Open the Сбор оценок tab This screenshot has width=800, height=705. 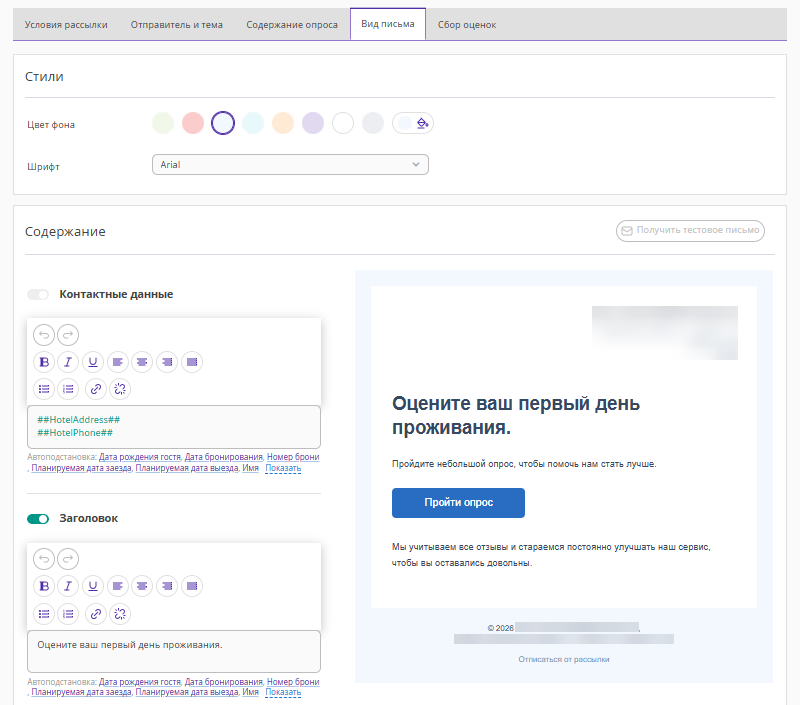(x=466, y=24)
